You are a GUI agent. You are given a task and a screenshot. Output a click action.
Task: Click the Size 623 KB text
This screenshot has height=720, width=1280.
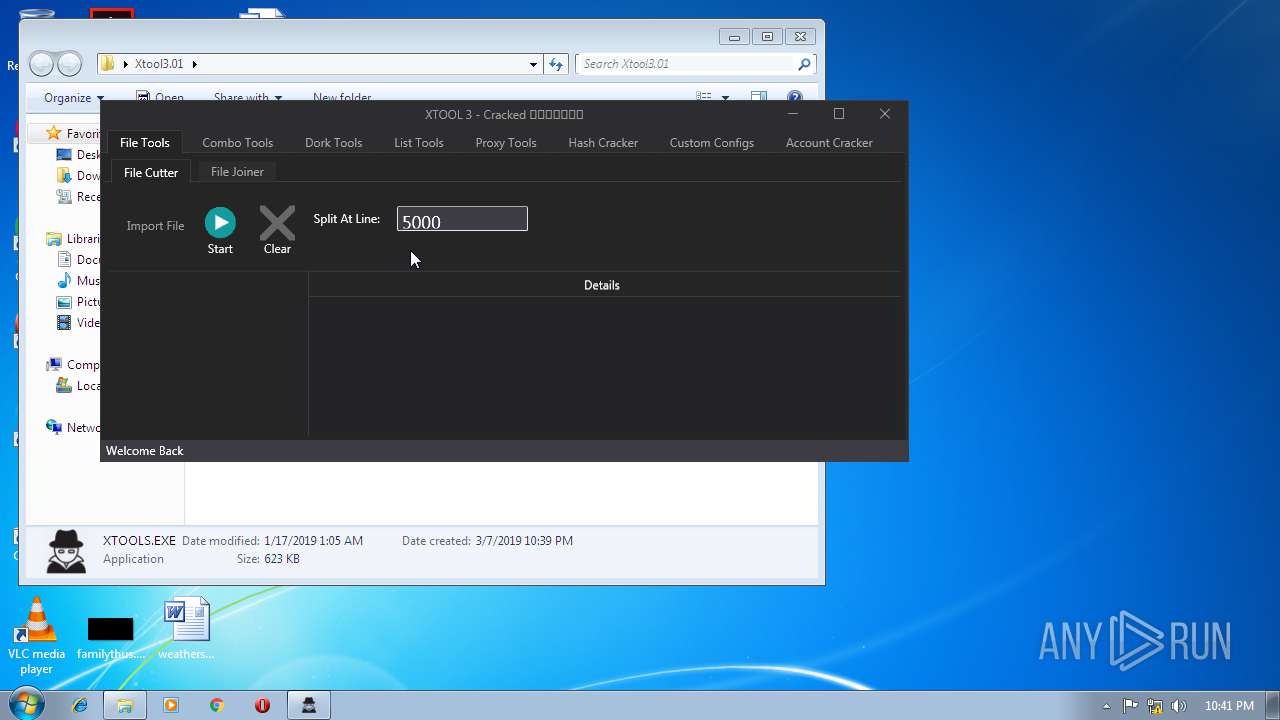point(268,559)
